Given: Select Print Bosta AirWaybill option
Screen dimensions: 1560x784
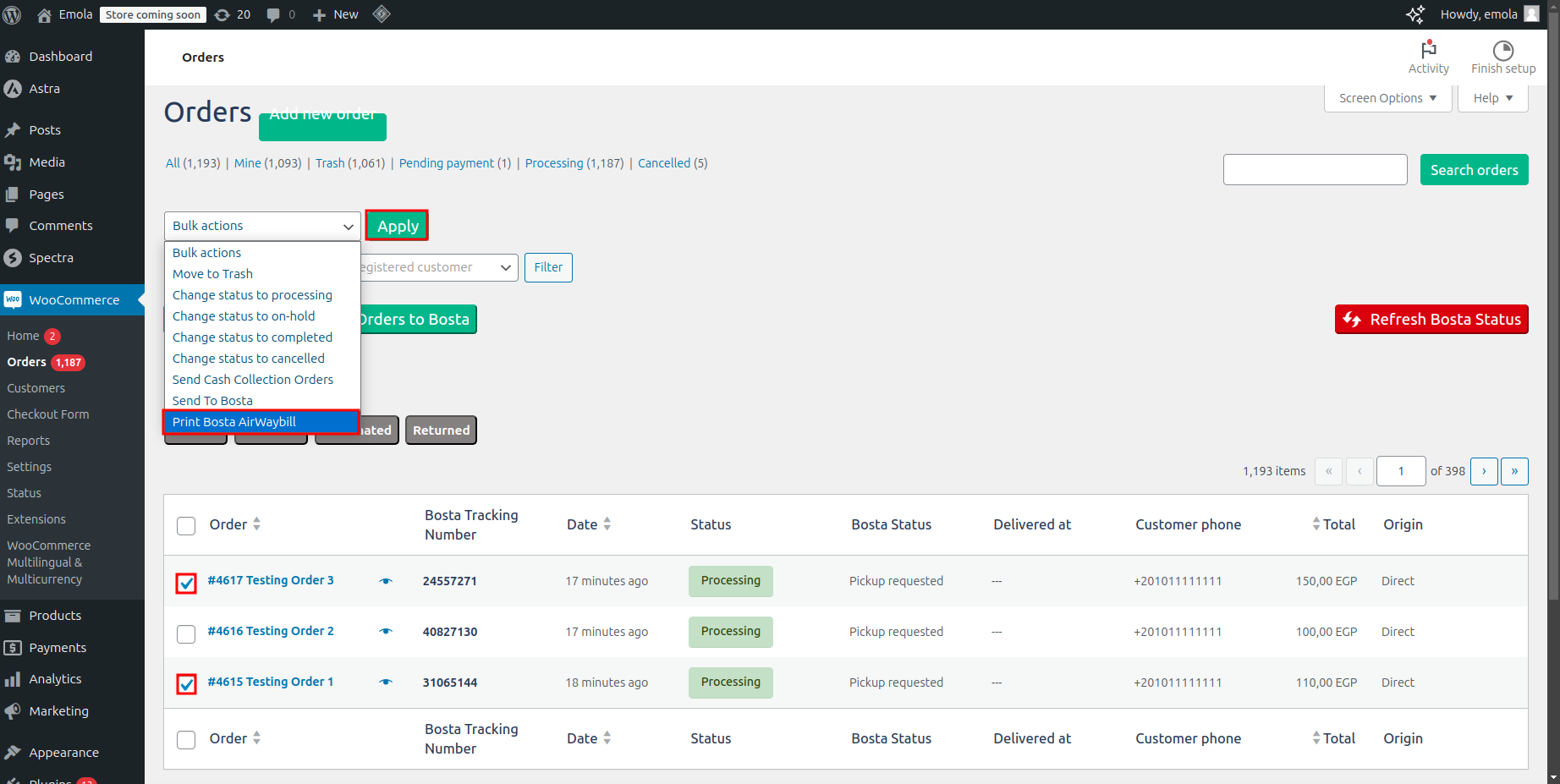Looking at the screenshot, I should [262, 422].
